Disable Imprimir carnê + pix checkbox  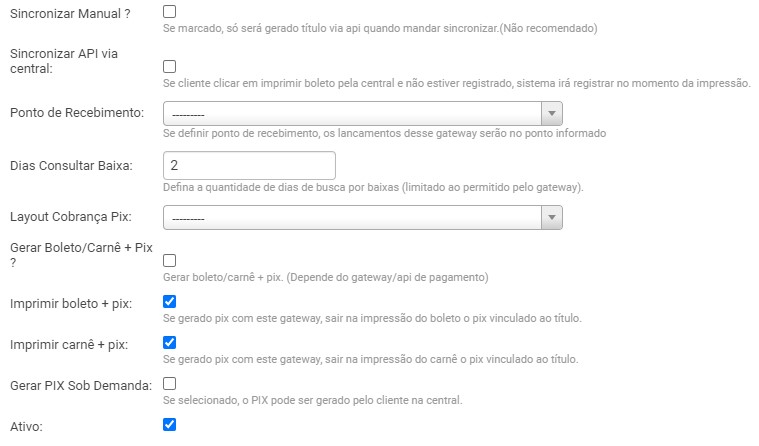coord(169,343)
